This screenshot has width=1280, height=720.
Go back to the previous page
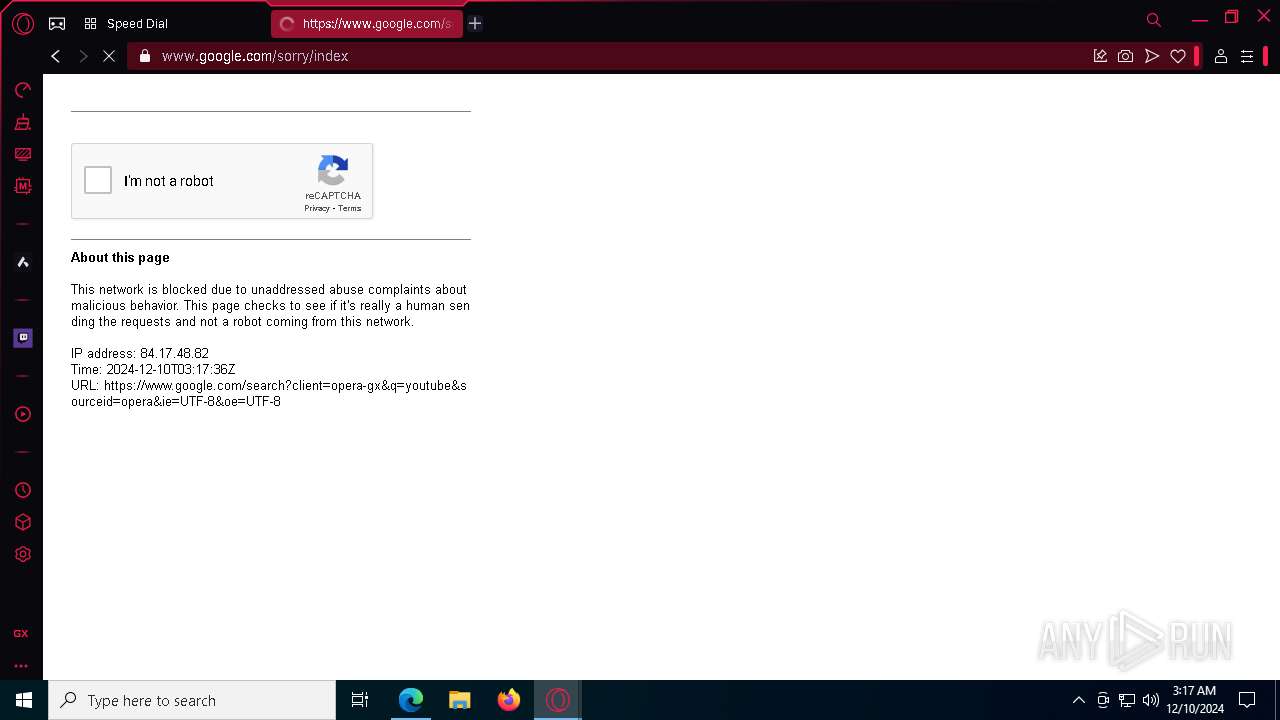click(x=56, y=56)
